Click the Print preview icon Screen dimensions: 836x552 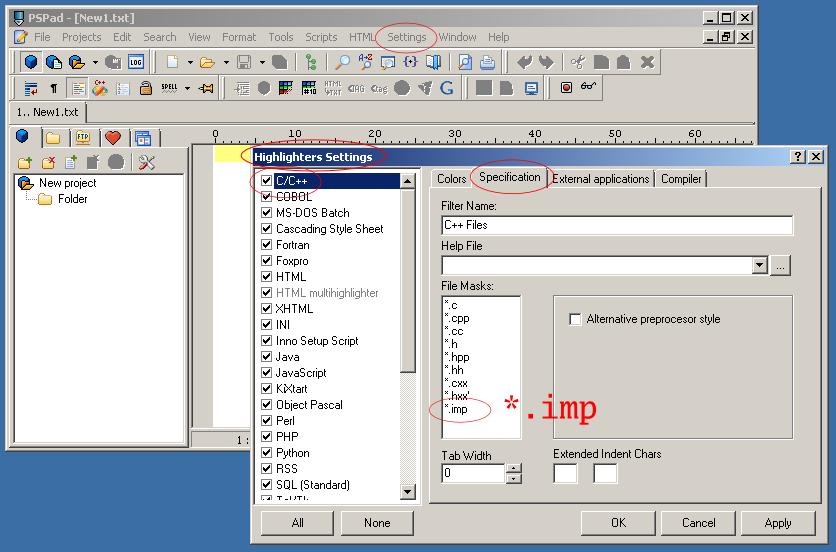point(465,62)
